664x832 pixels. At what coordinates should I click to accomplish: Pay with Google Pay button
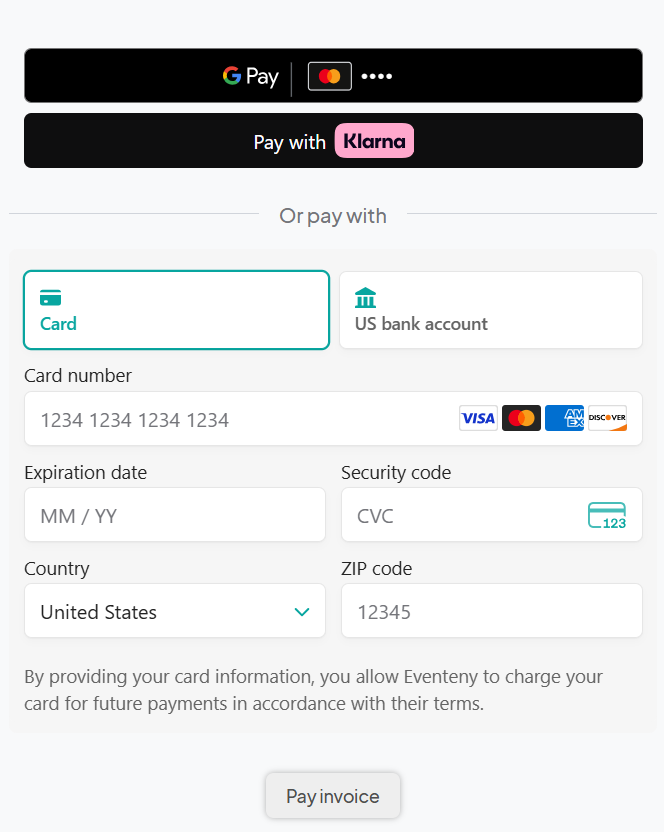point(333,76)
